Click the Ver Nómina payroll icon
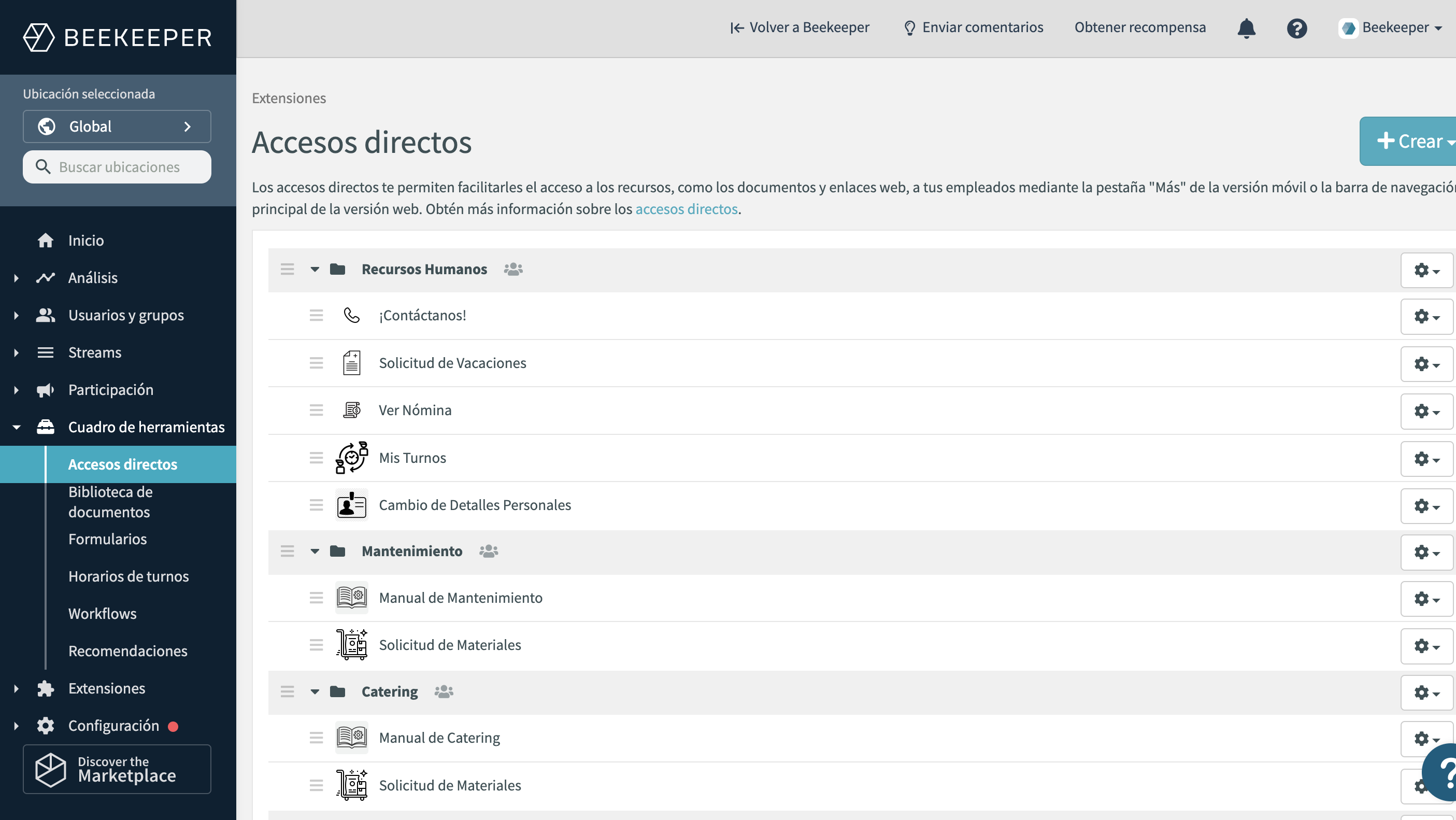This screenshot has width=1456, height=820. point(352,410)
